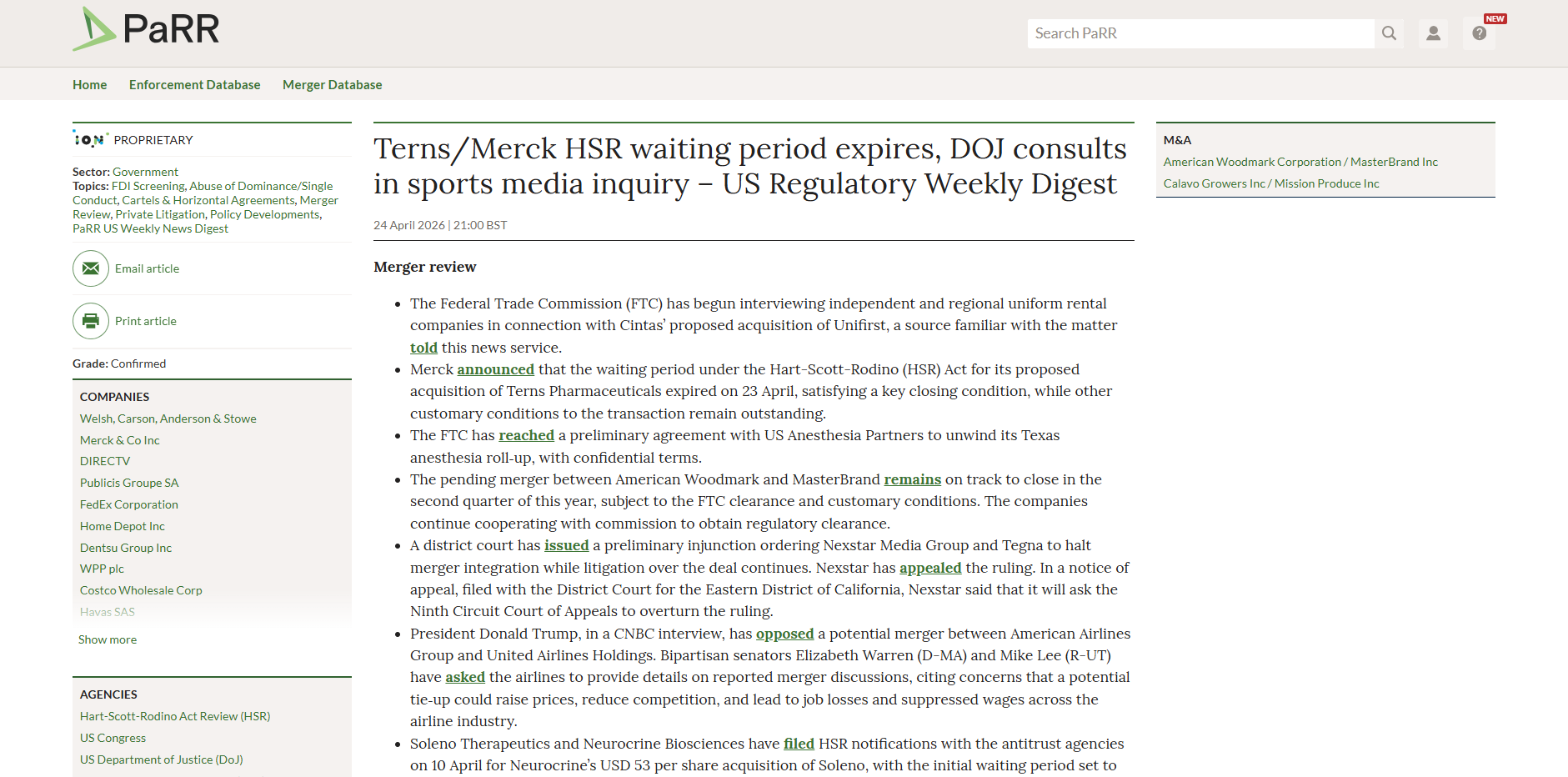Open the Private Litigation topic link
This screenshot has height=777, width=1568.
pos(160,214)
